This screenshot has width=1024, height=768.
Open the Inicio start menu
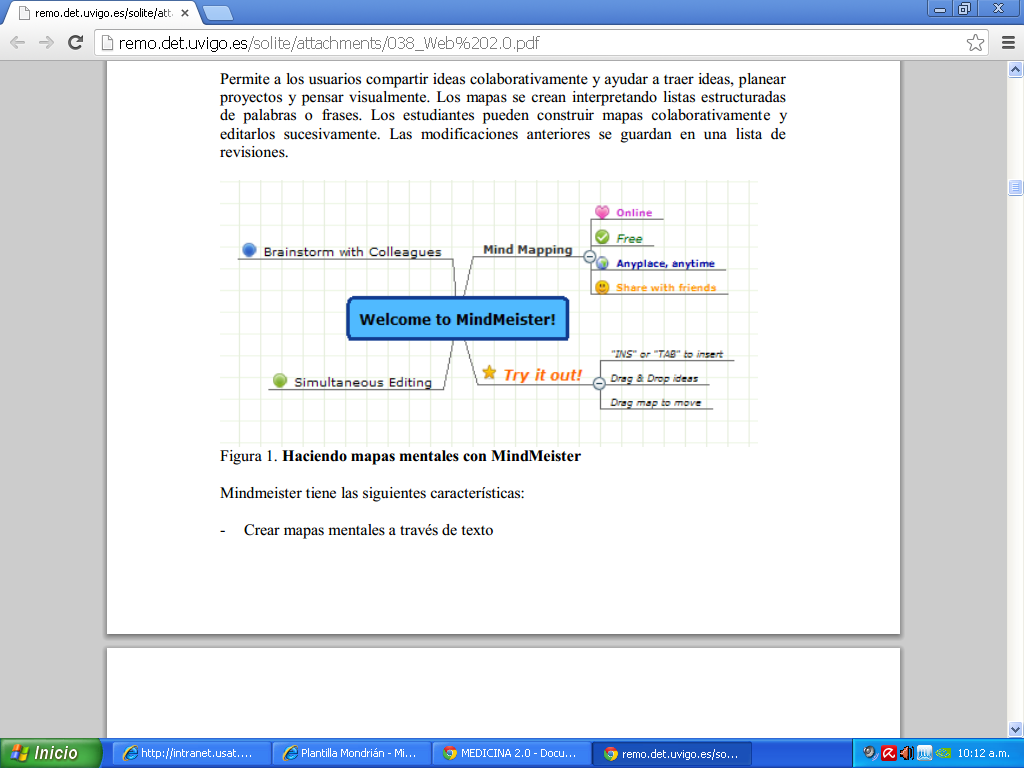(x=51, y=753)
